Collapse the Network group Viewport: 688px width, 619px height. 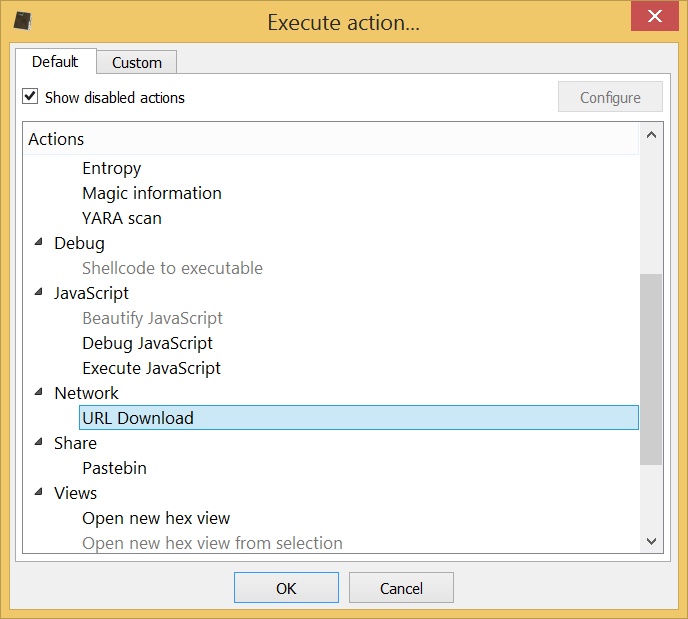(39, 392)
